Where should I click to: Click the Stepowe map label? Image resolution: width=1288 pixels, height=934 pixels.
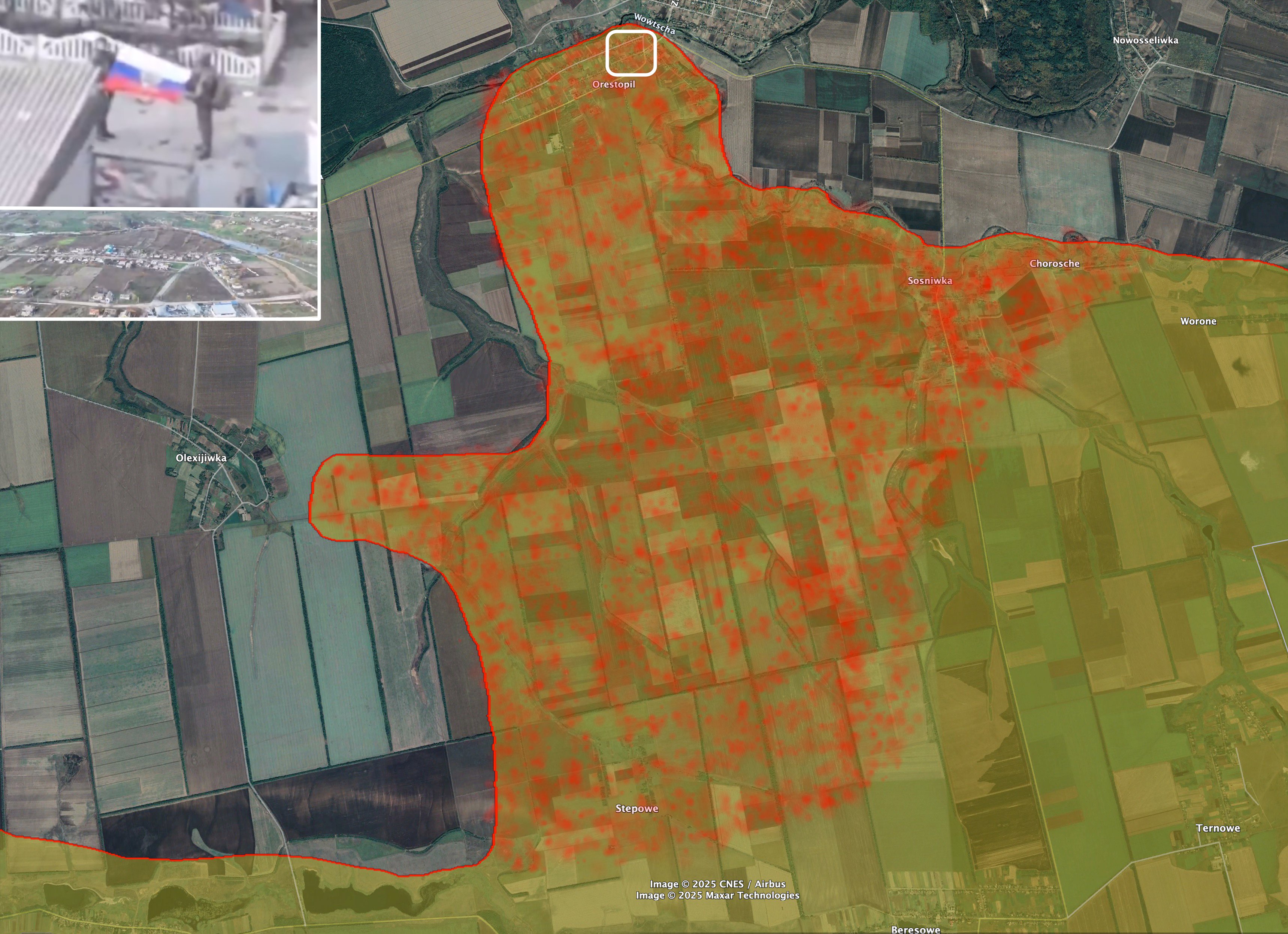point(637,809)
